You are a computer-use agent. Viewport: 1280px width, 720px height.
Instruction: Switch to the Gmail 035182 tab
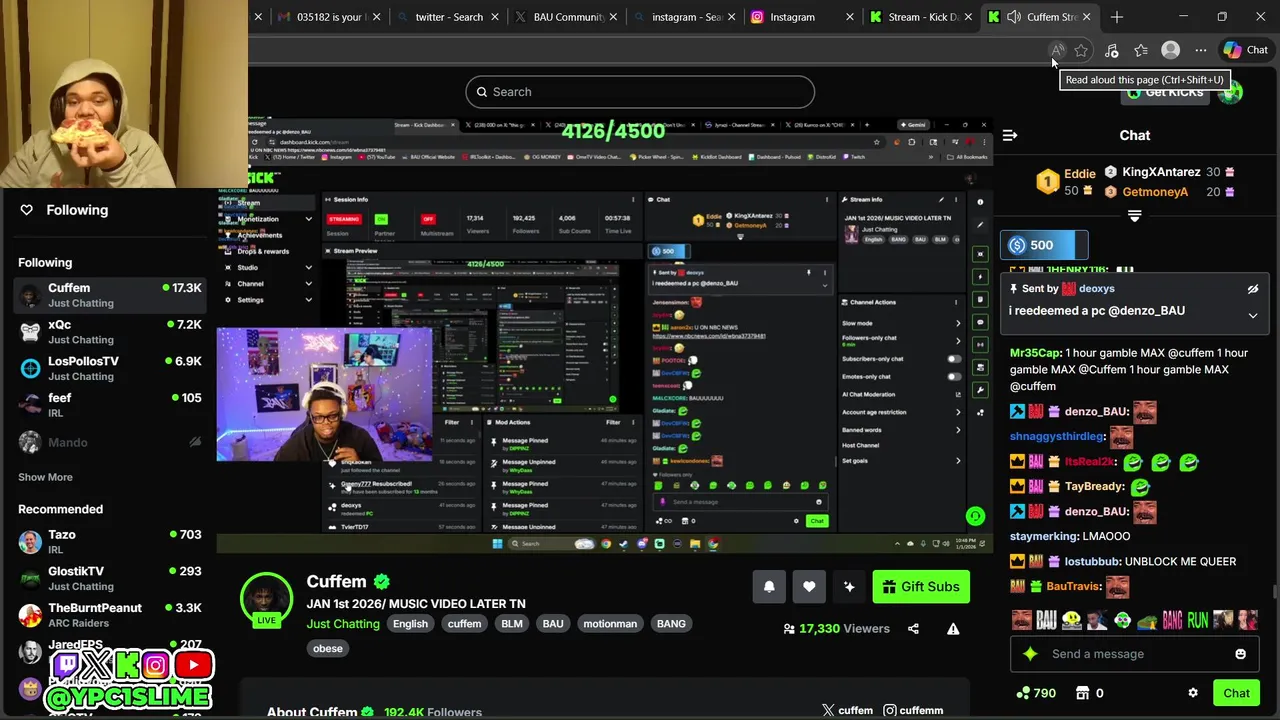(330, 17)
